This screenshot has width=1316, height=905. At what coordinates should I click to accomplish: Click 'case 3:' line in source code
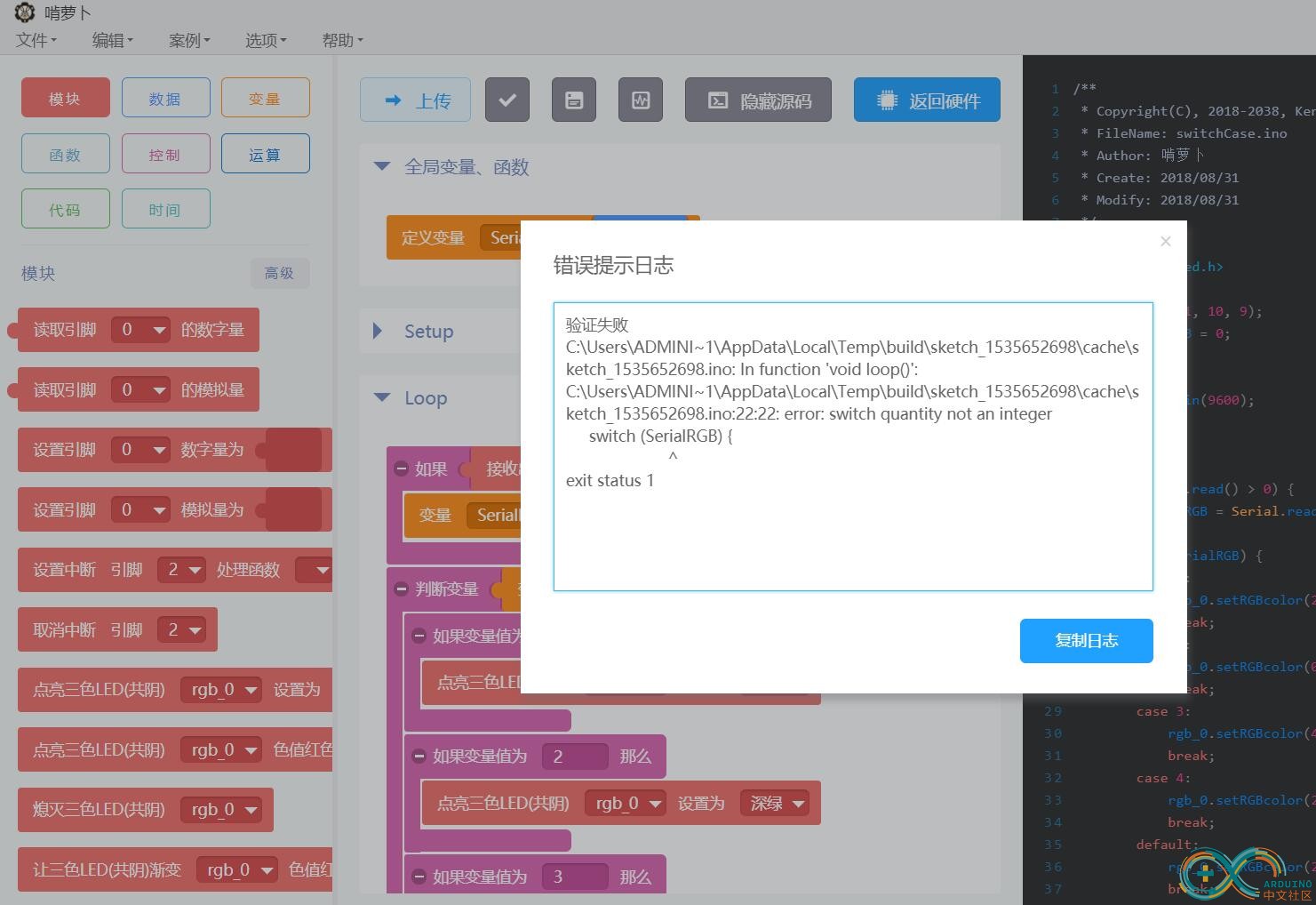click(x=1162, y=711)
